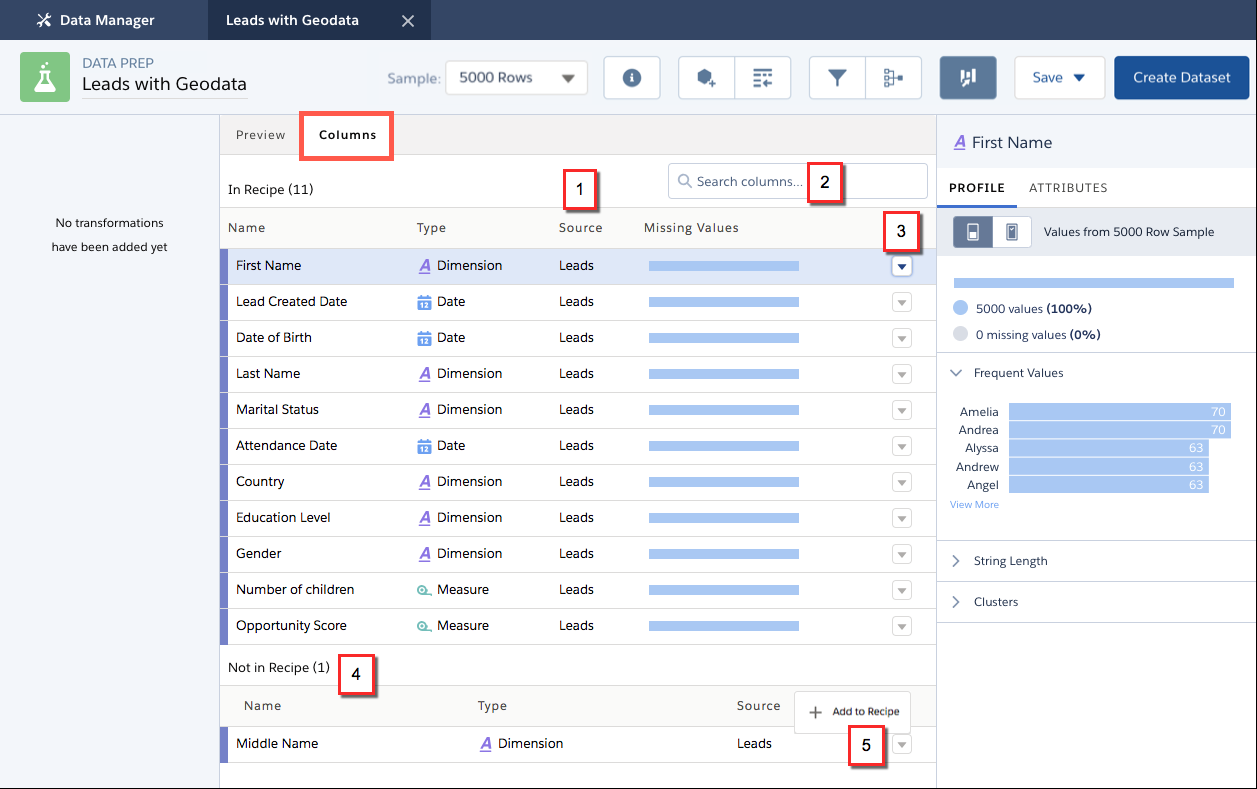Click the branching structure icon button
Screen dimensions: 1257x789
pos(893,77)
